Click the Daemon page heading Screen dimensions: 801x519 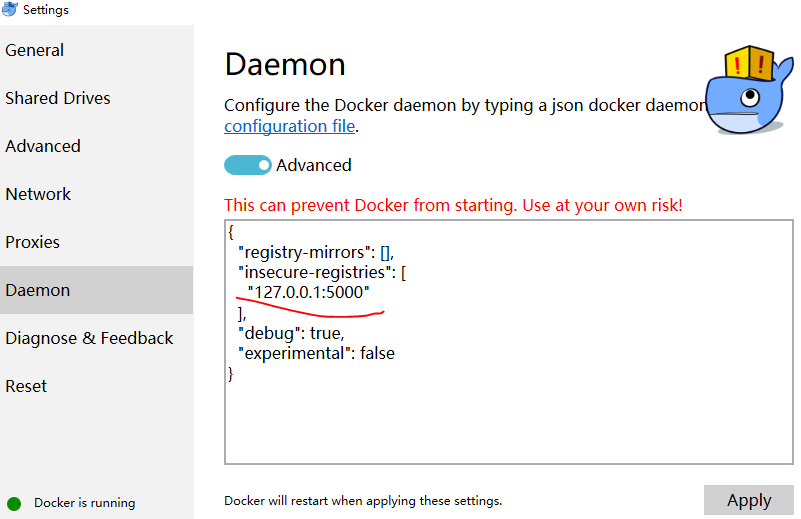(285, 65)
